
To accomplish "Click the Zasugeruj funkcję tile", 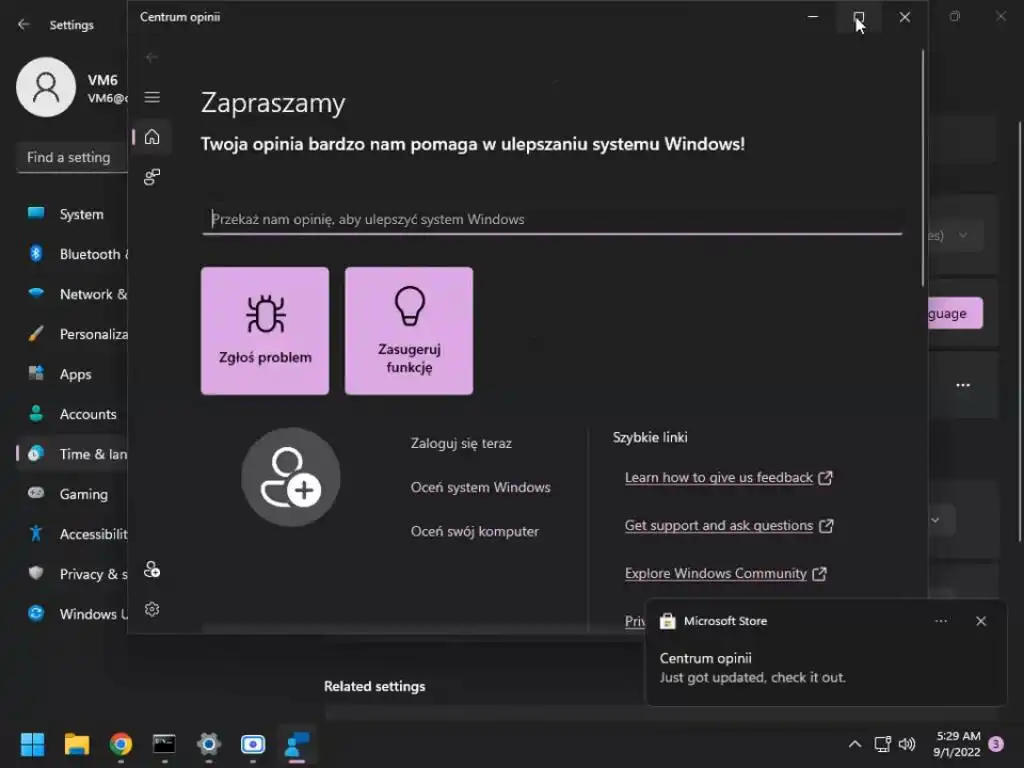I will tap(409, 330).
